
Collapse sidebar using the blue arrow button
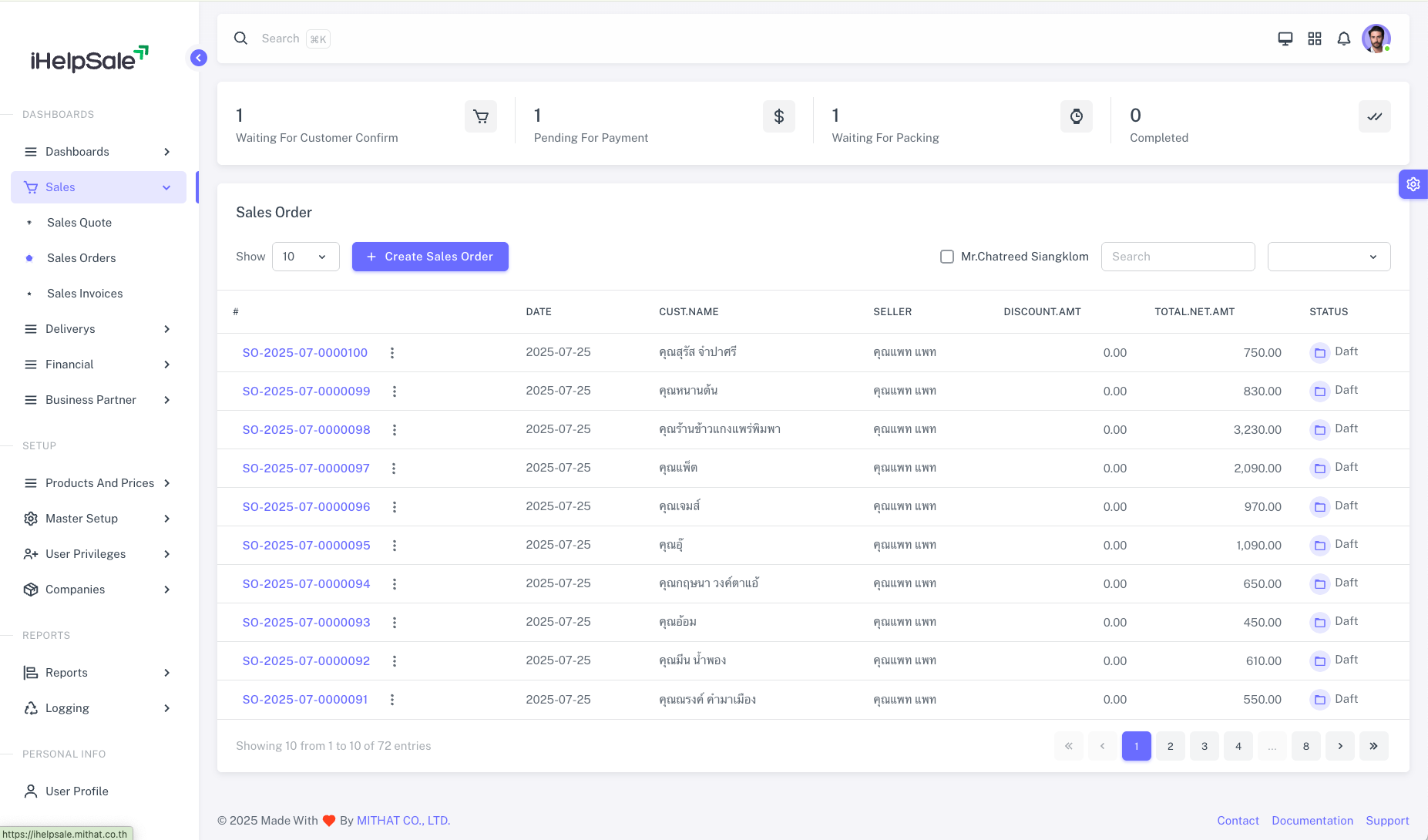[x=198, y=58]
